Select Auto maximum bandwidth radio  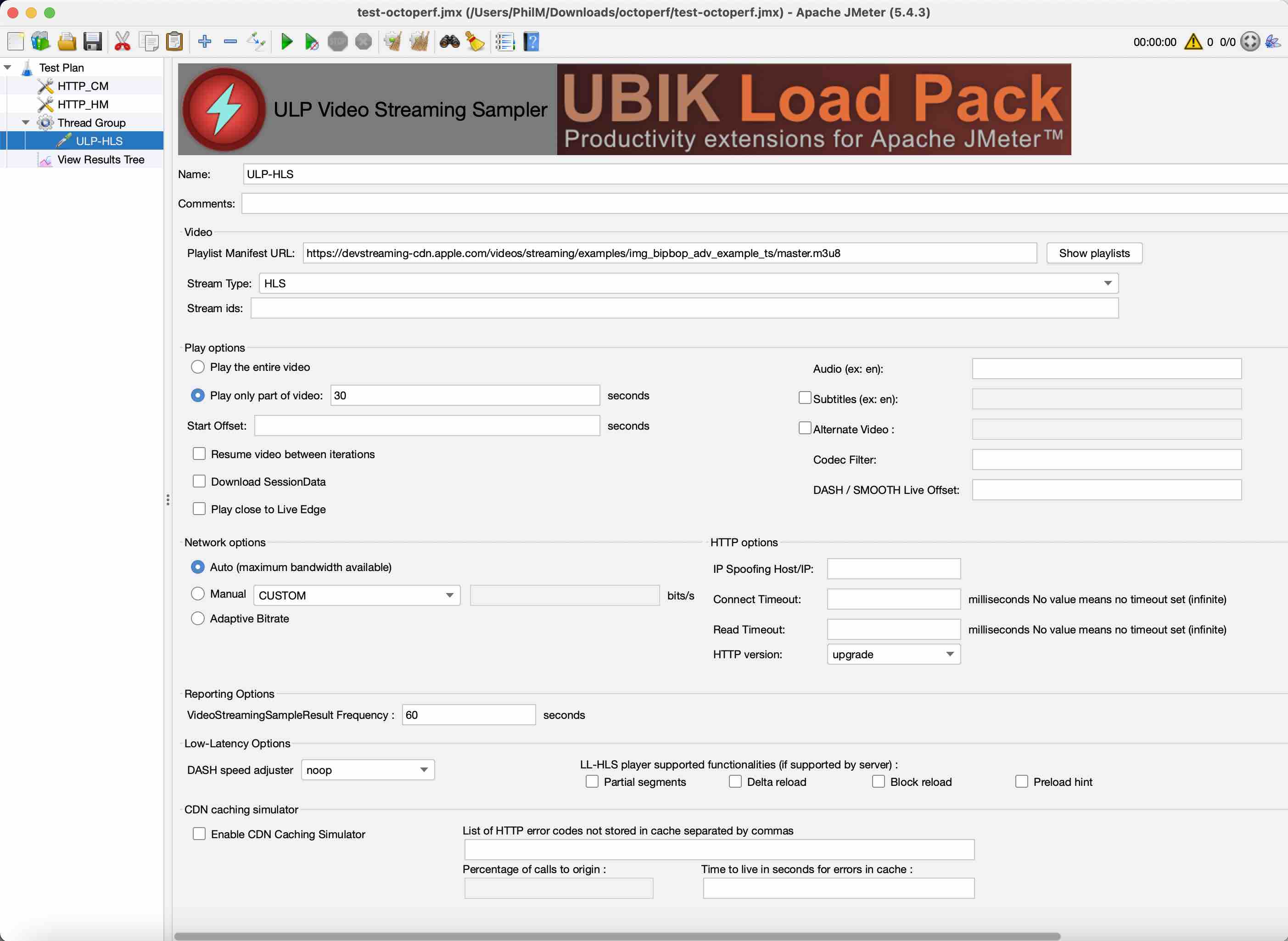tap(198, 567)
